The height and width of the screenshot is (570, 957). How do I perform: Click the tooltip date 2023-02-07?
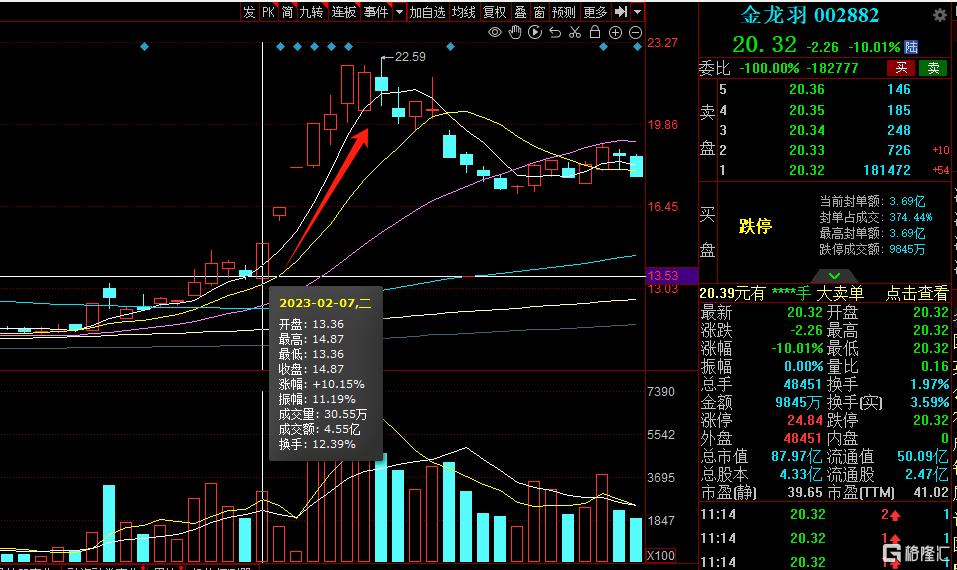point(325,303)
